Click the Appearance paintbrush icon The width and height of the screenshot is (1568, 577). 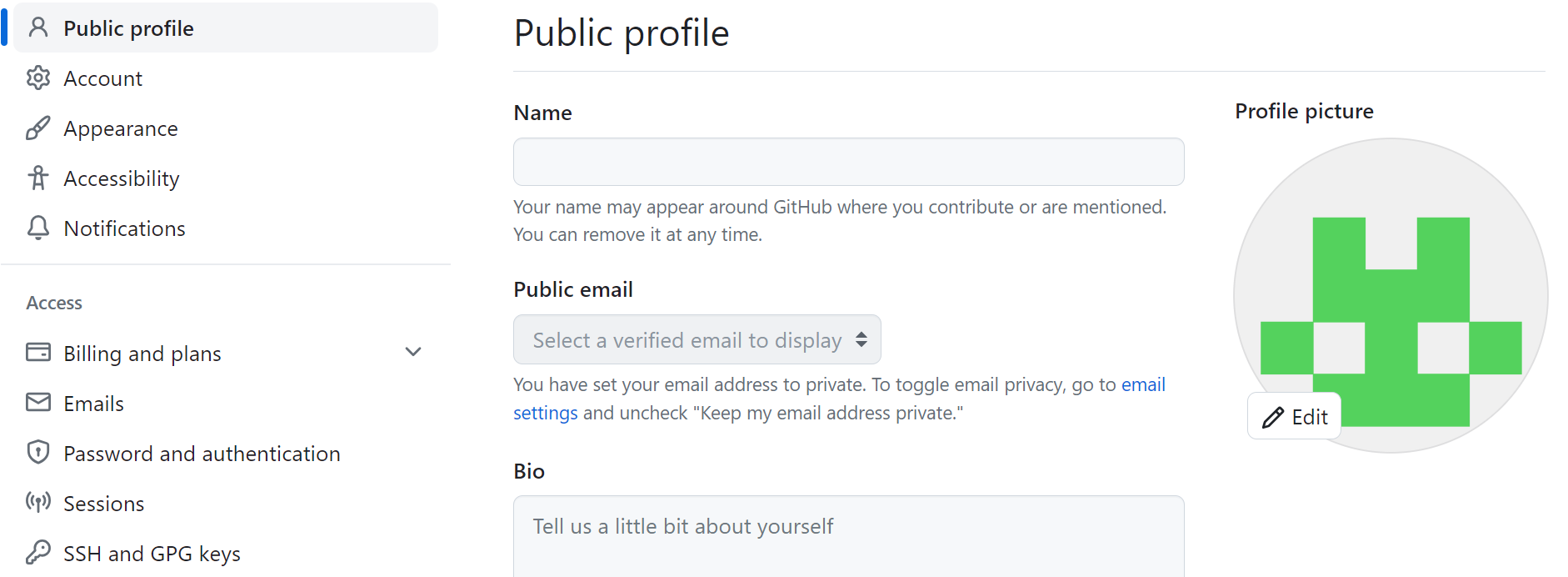point(38,128)
